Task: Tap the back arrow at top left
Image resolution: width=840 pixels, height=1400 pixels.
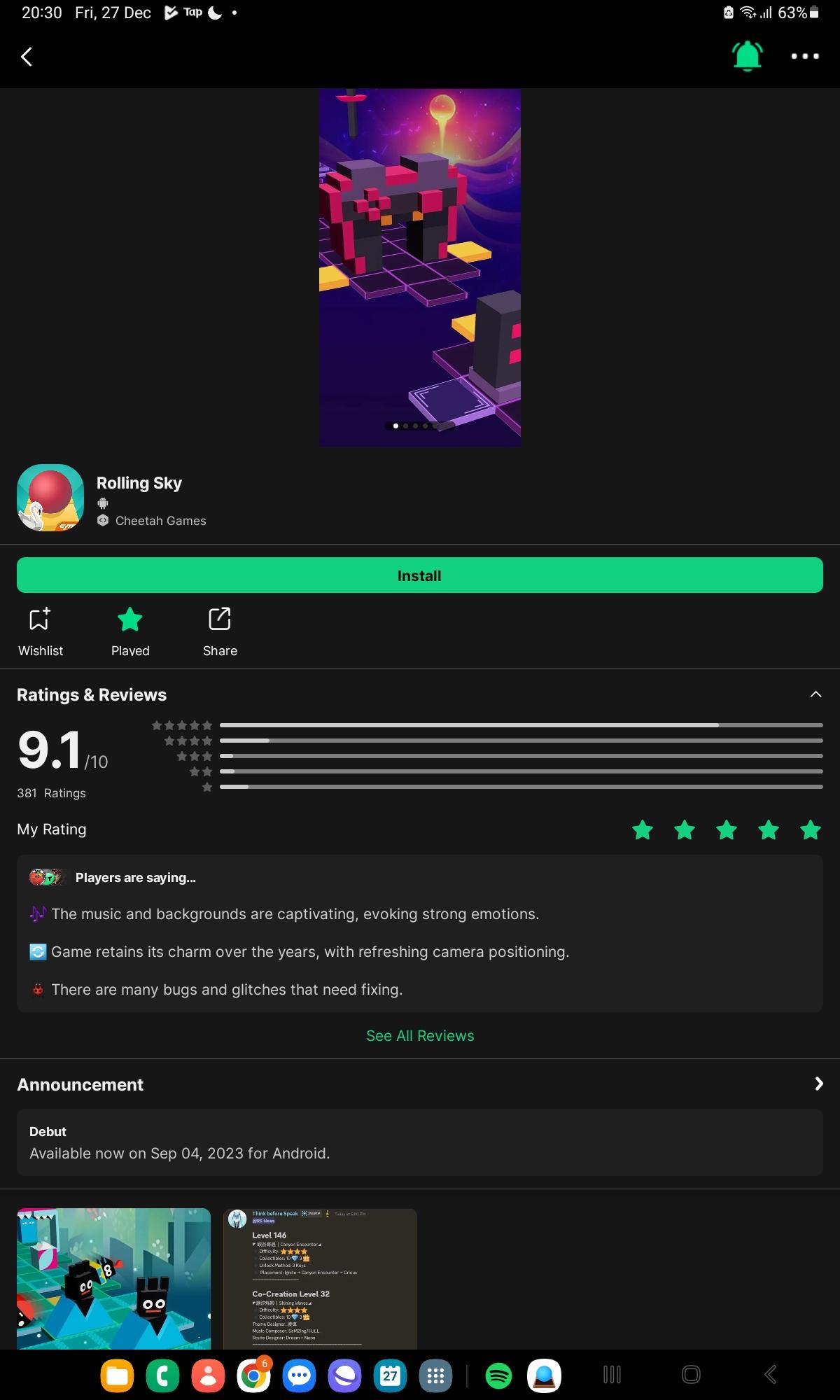Action: (x=27, y=57)
